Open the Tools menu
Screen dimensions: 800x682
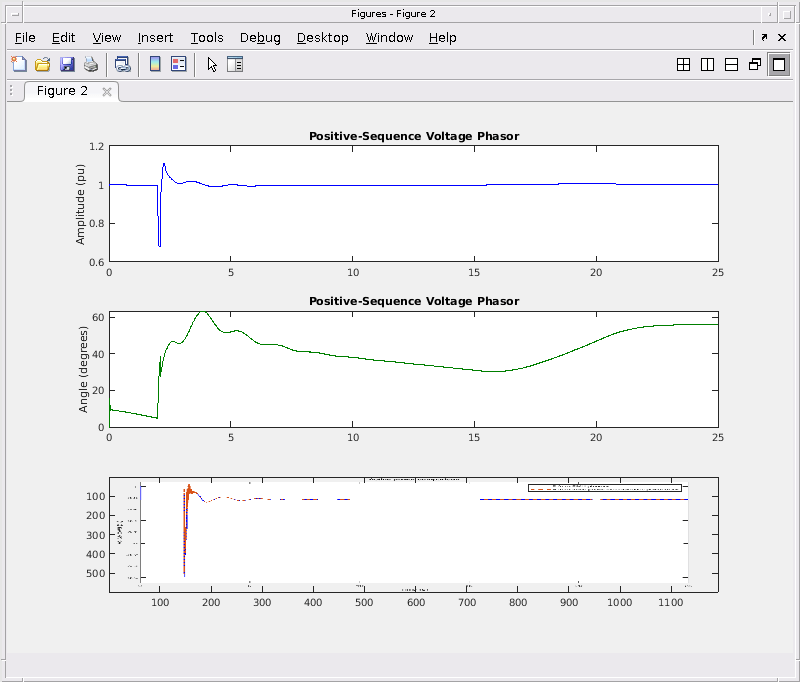207,38
